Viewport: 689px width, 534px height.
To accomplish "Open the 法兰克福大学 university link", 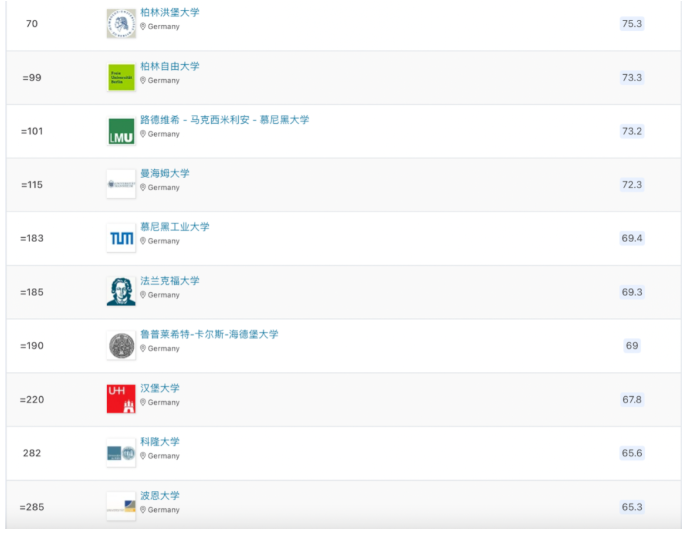I will click(x=170, y=281).
